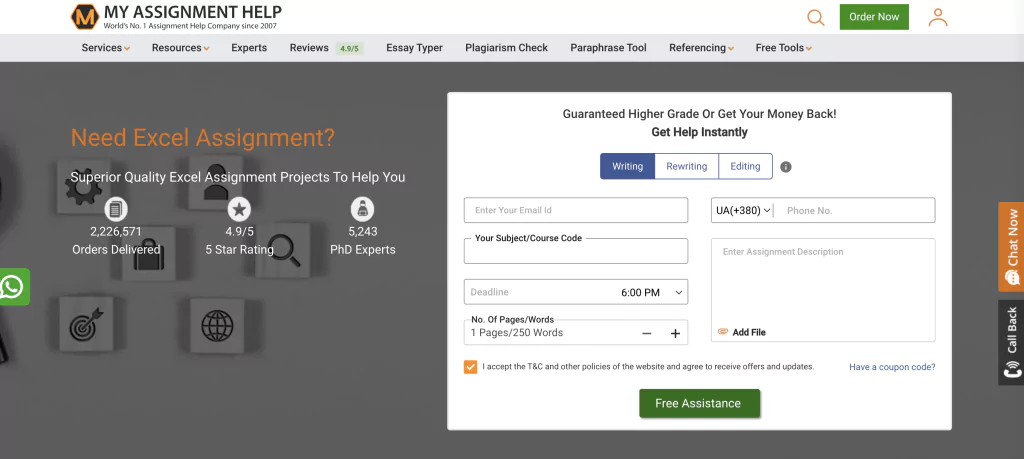
Task: Focus the Your Subject/Course Code field
Action: 575,251
